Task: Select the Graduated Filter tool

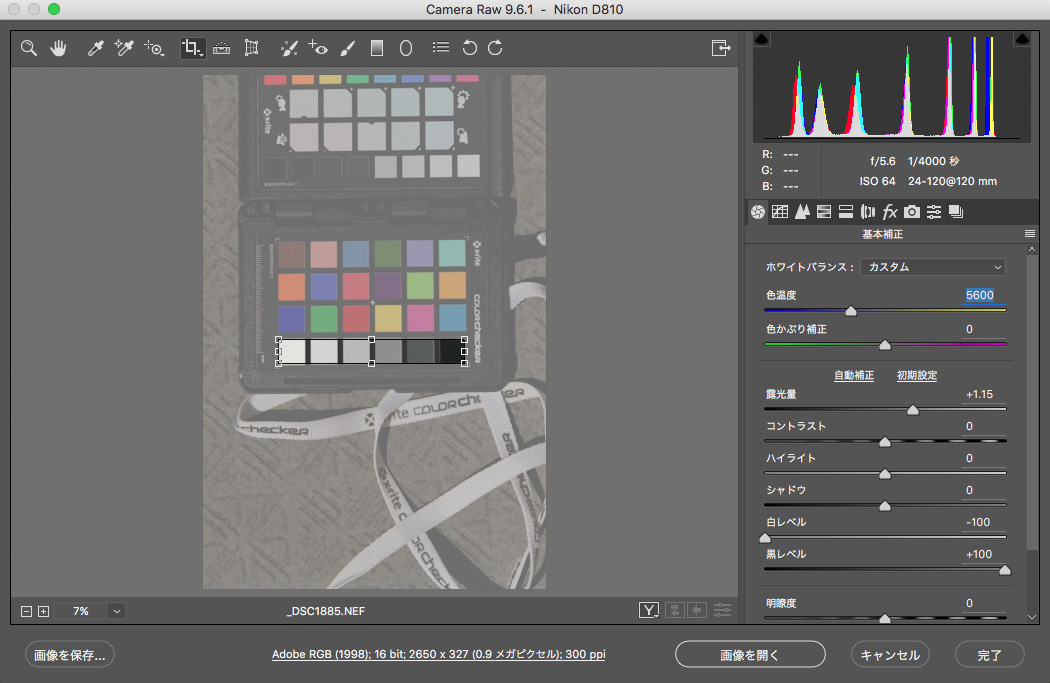Action: (377, 48)
